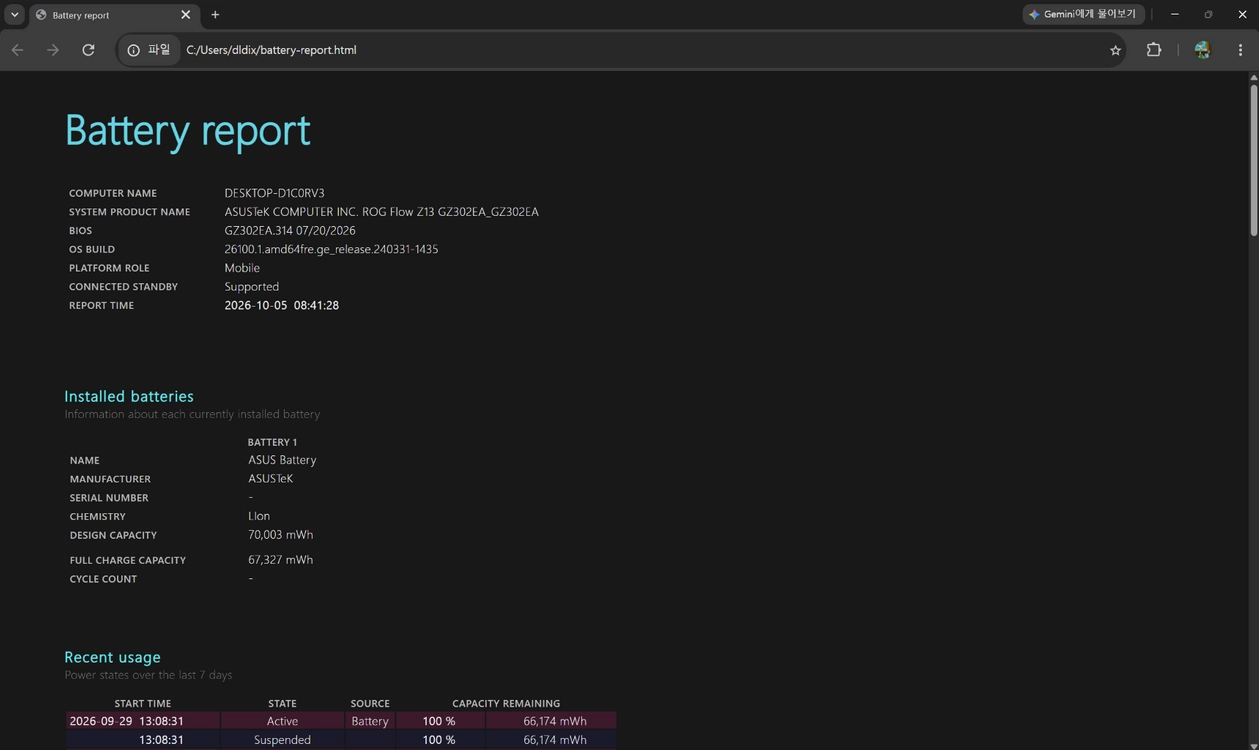Click the Installed batteries section heading

tap(129, 396)
